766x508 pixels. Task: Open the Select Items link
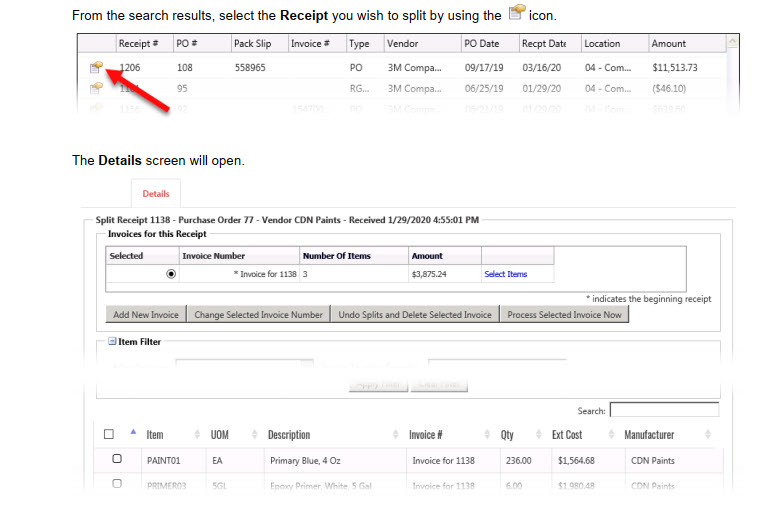[x=505, y=274]
